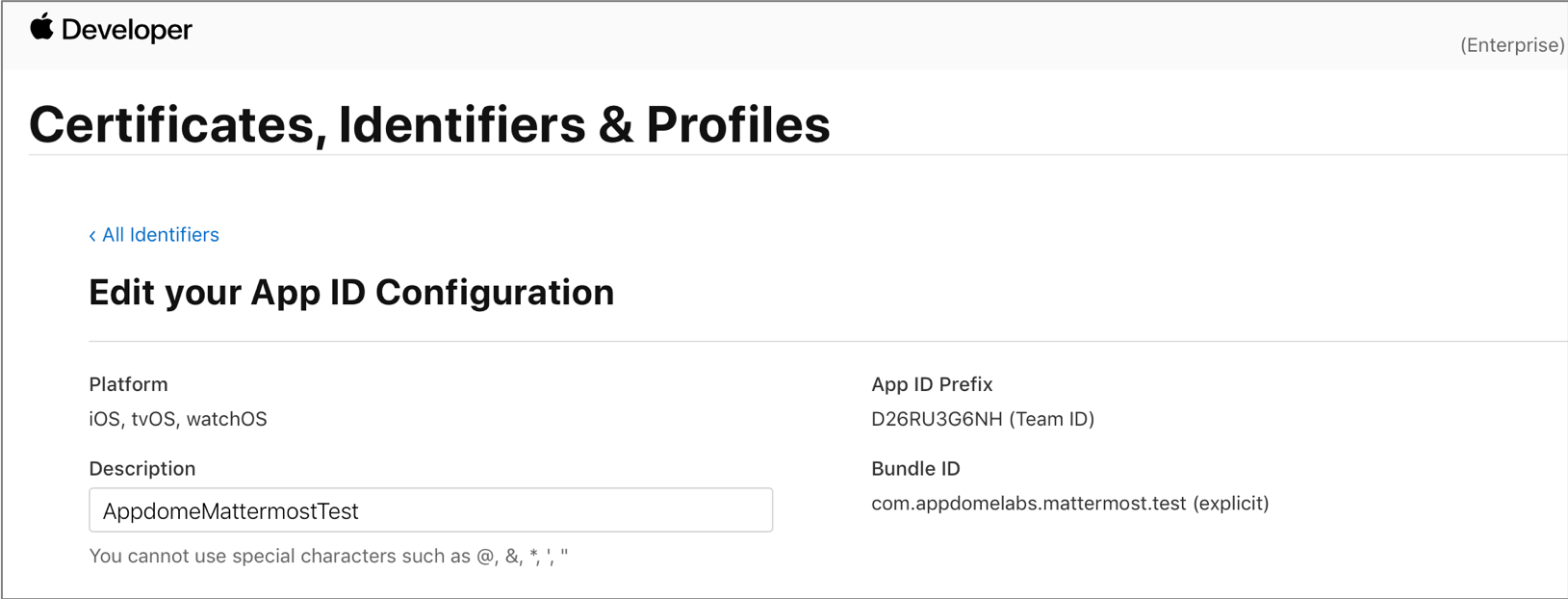1568x599 pixels.
Task: Click the Bundle ID label
Action: [915, 469]
